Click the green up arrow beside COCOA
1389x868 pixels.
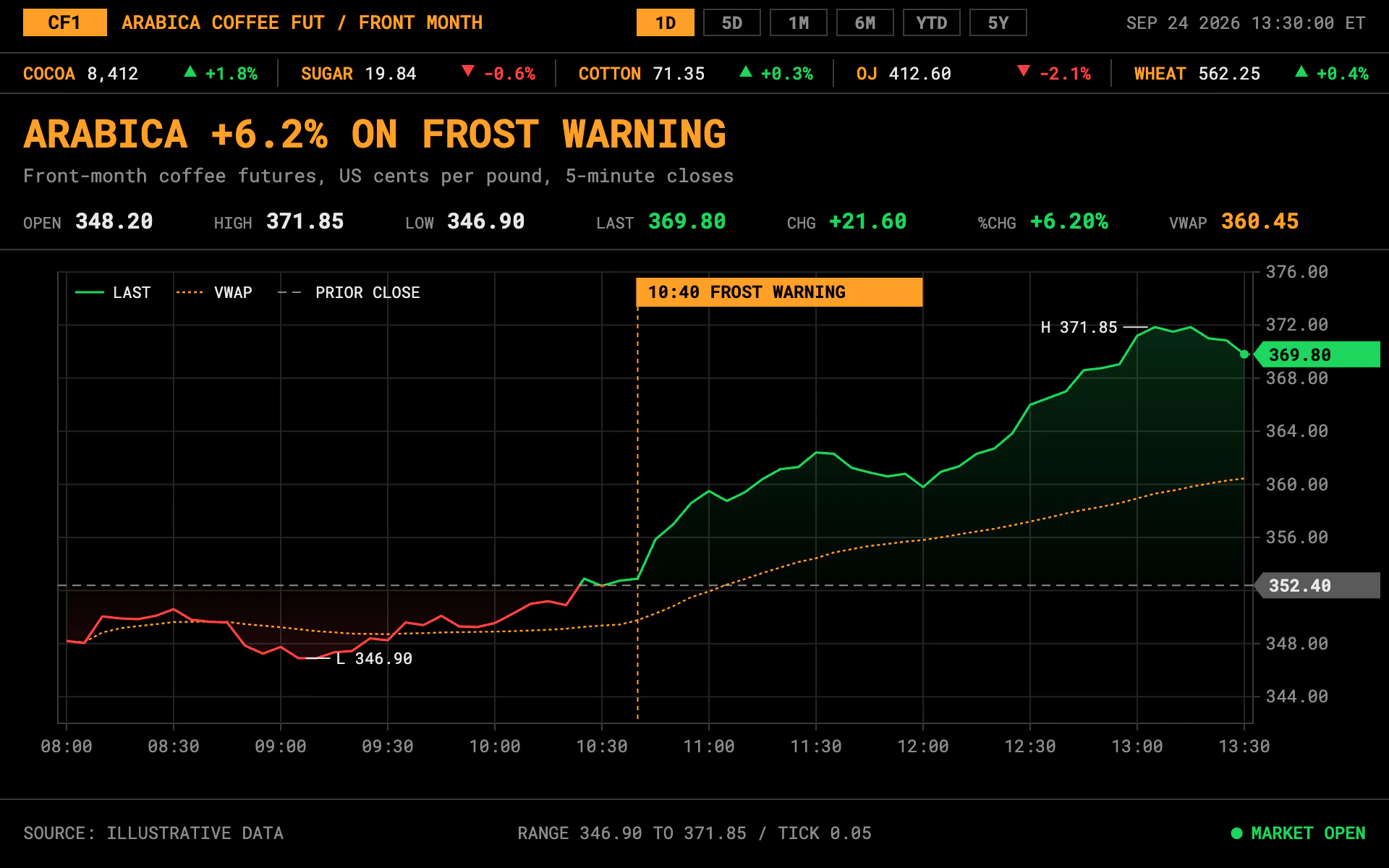pyautogui.click(x=190, y=72)
